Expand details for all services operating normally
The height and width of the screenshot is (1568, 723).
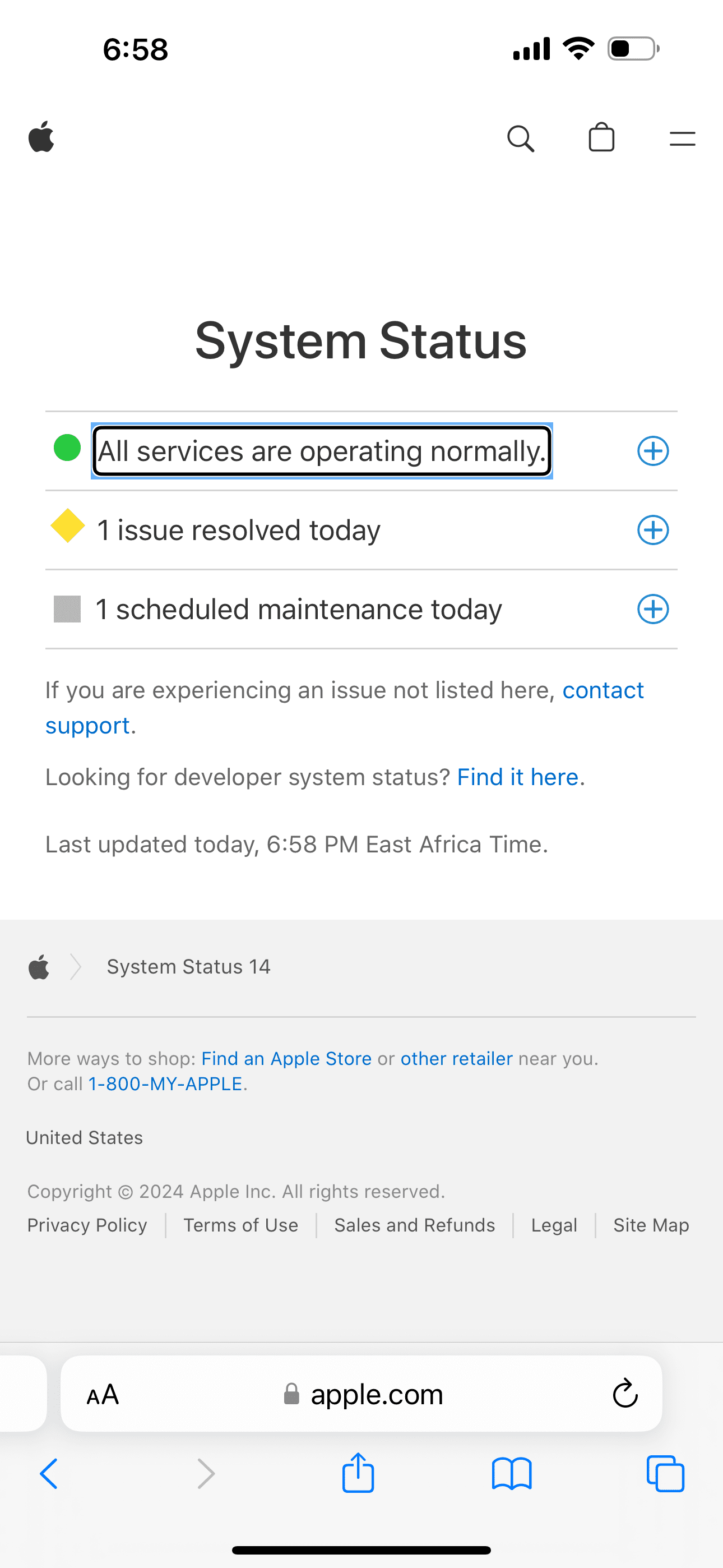coord(653,451)
